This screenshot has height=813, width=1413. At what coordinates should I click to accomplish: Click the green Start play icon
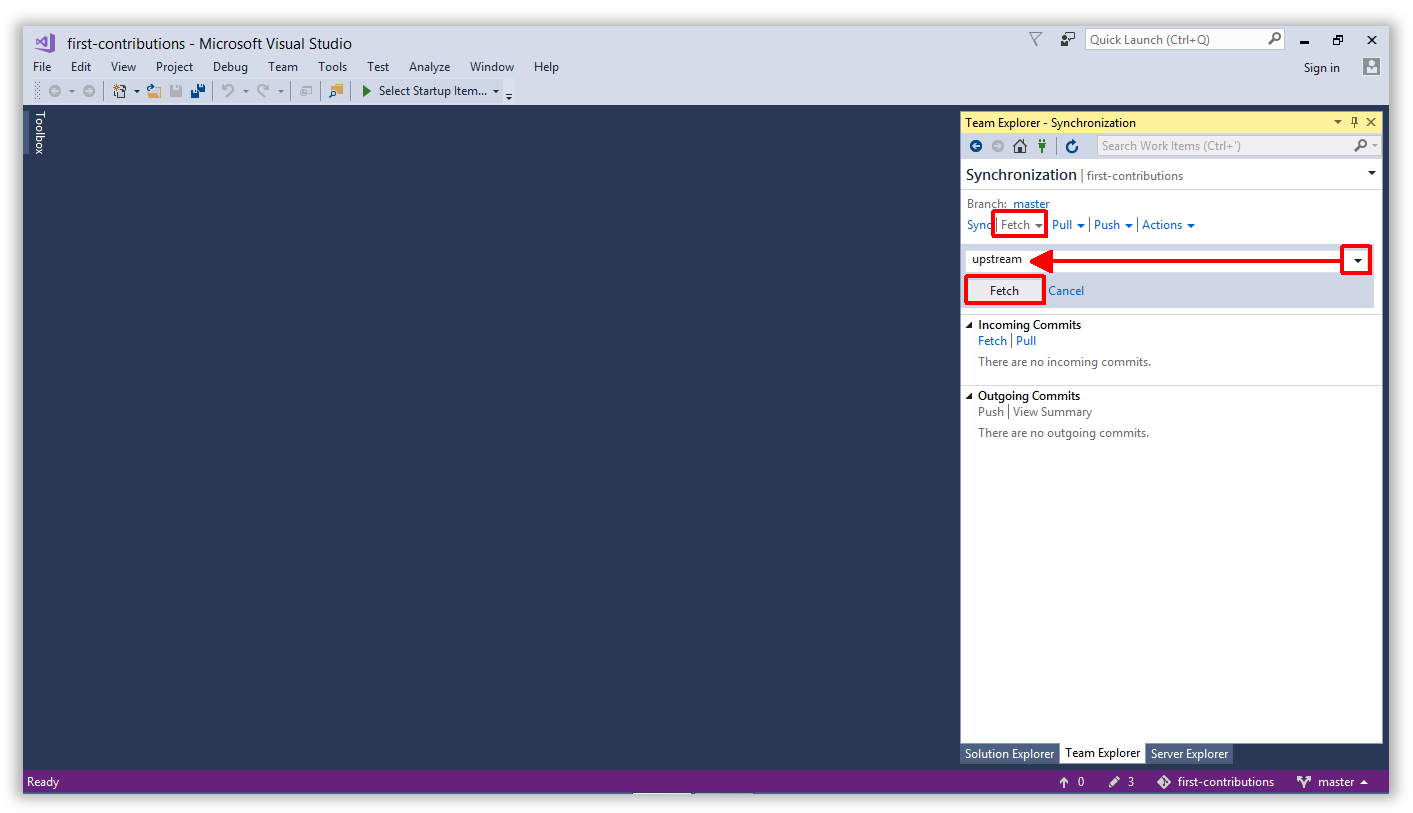(x=367, y=91)
